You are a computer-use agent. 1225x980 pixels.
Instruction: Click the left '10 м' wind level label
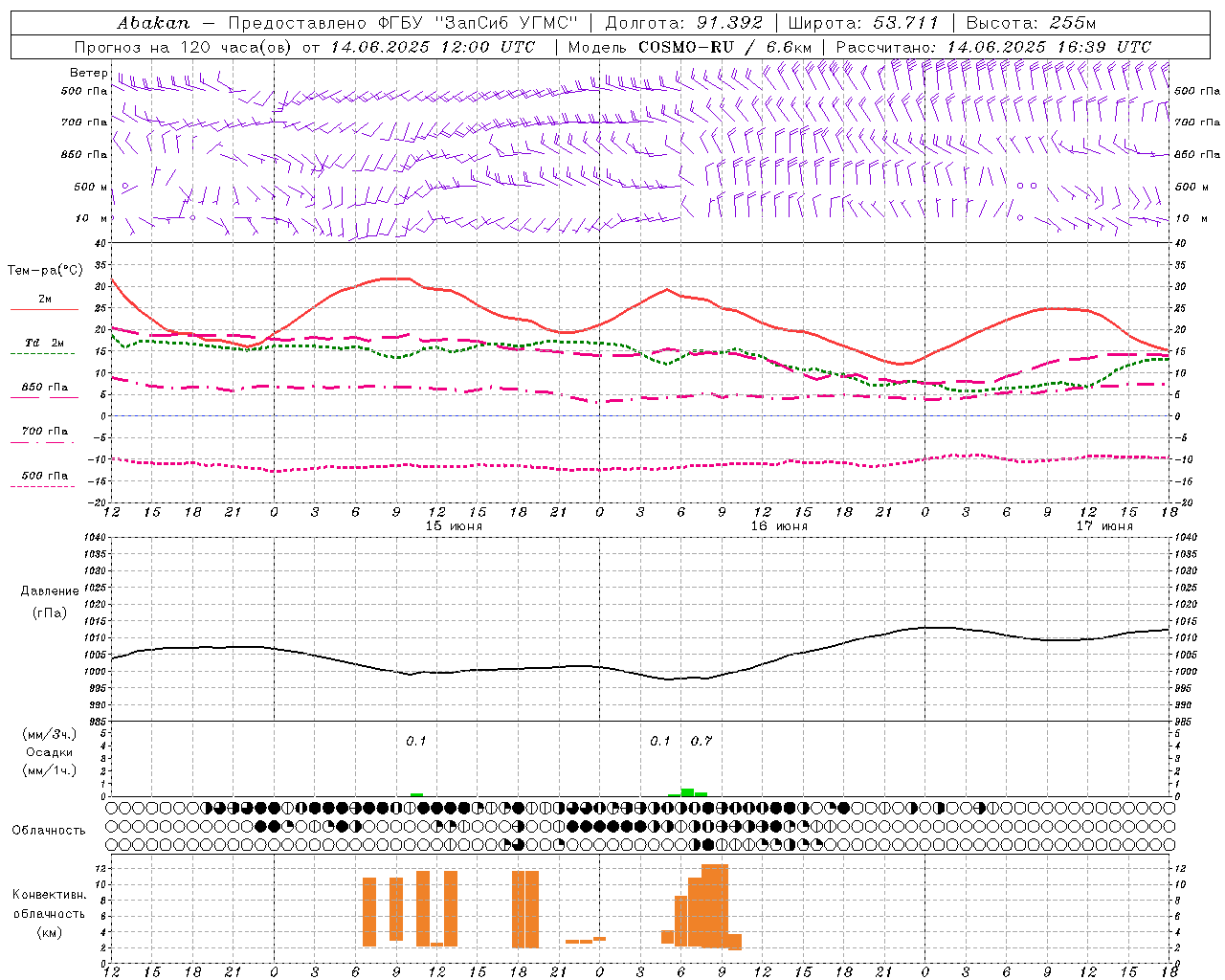coord(91,219)
